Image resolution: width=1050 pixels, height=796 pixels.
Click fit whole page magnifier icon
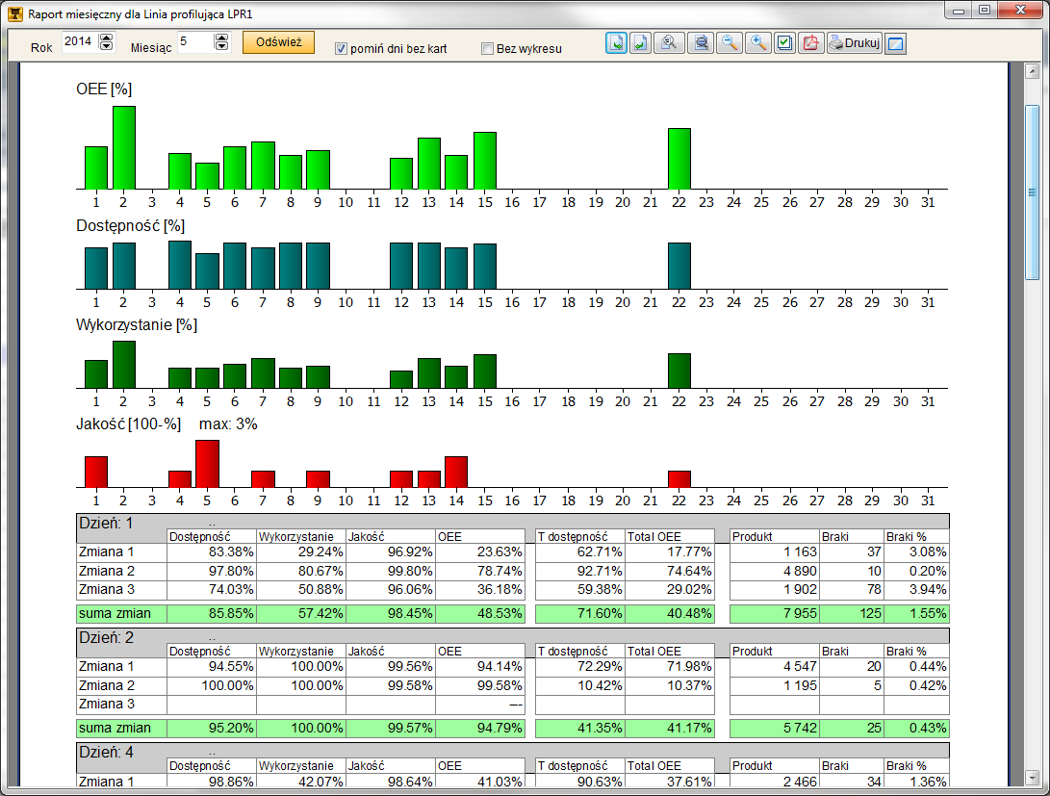(x=668, y=44)
